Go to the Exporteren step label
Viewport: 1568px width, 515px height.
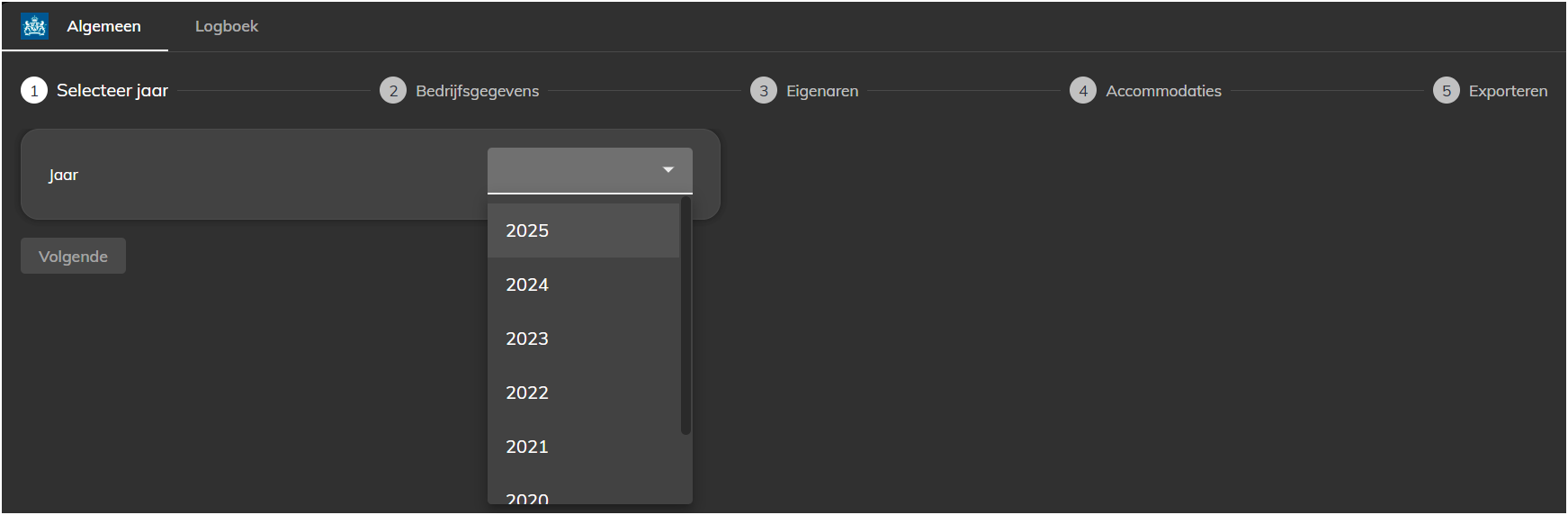tap(1508, 91)
